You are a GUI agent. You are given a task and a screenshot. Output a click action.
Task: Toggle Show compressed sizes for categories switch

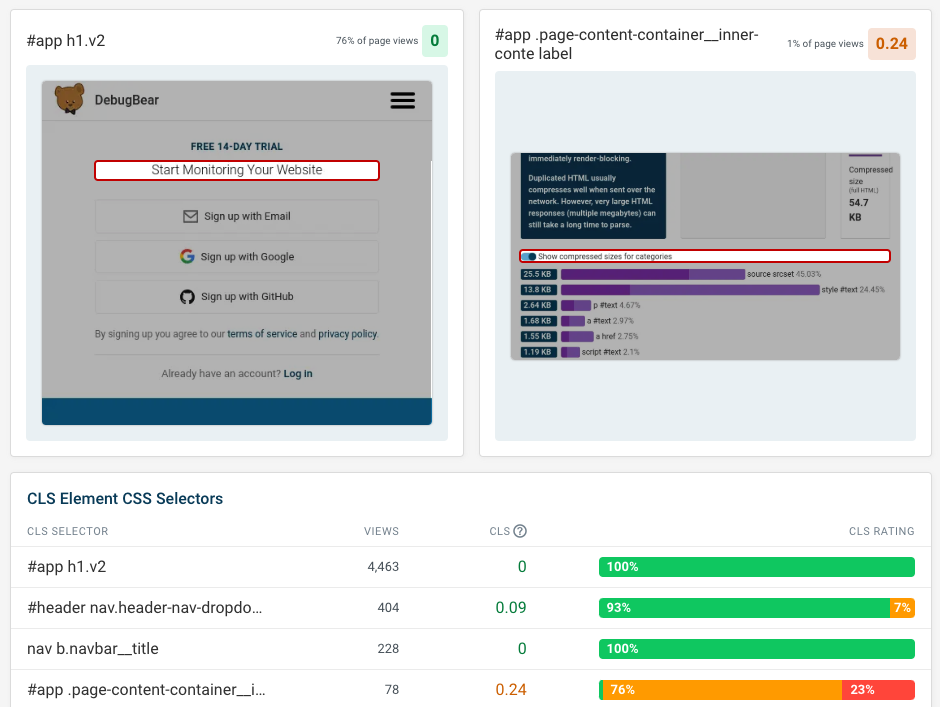tap(528, 257)
